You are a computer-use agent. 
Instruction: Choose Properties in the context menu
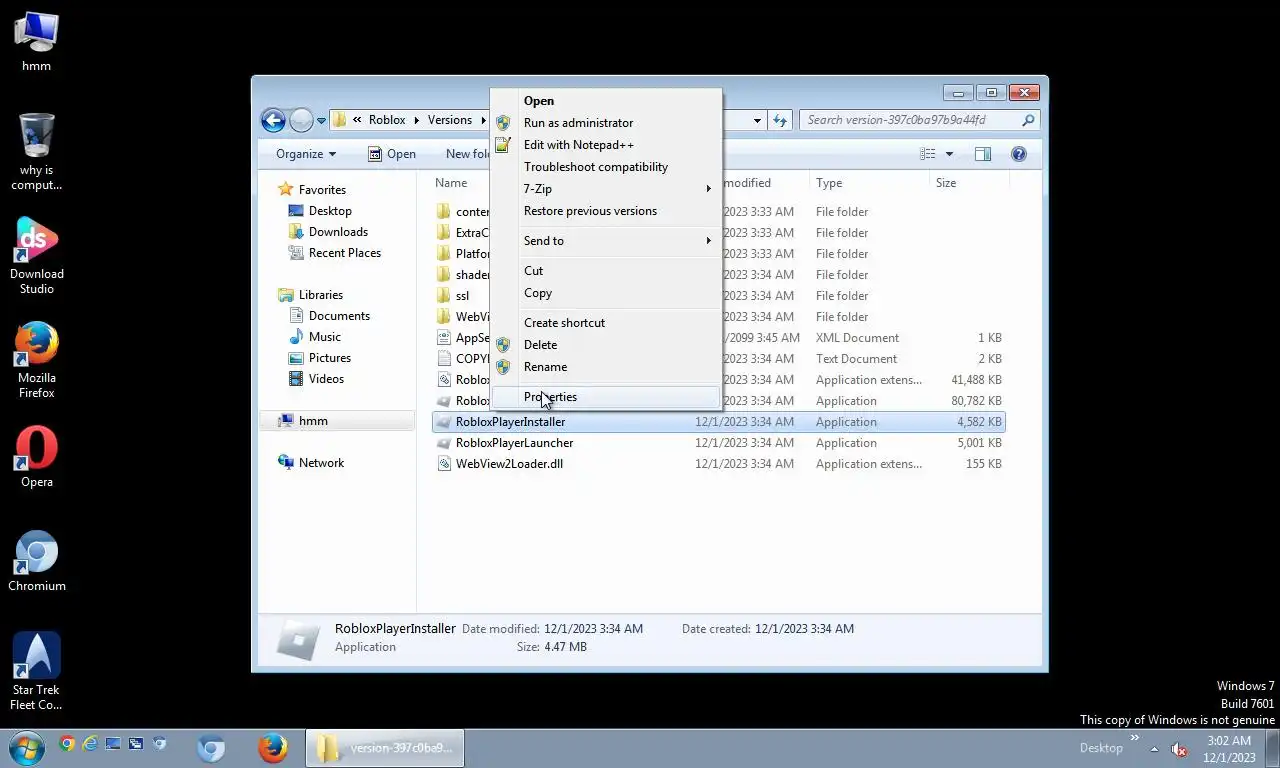pos(605,397)
